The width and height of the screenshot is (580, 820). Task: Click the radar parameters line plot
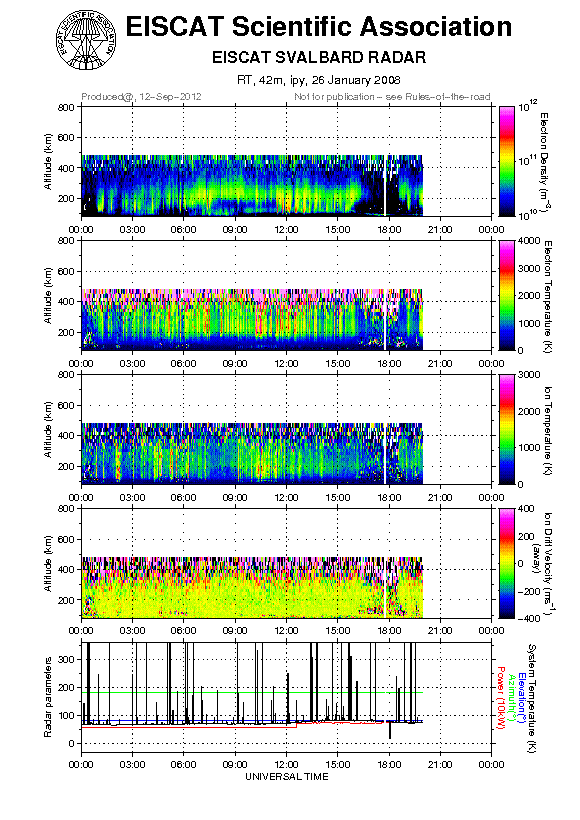coord(286,699)
